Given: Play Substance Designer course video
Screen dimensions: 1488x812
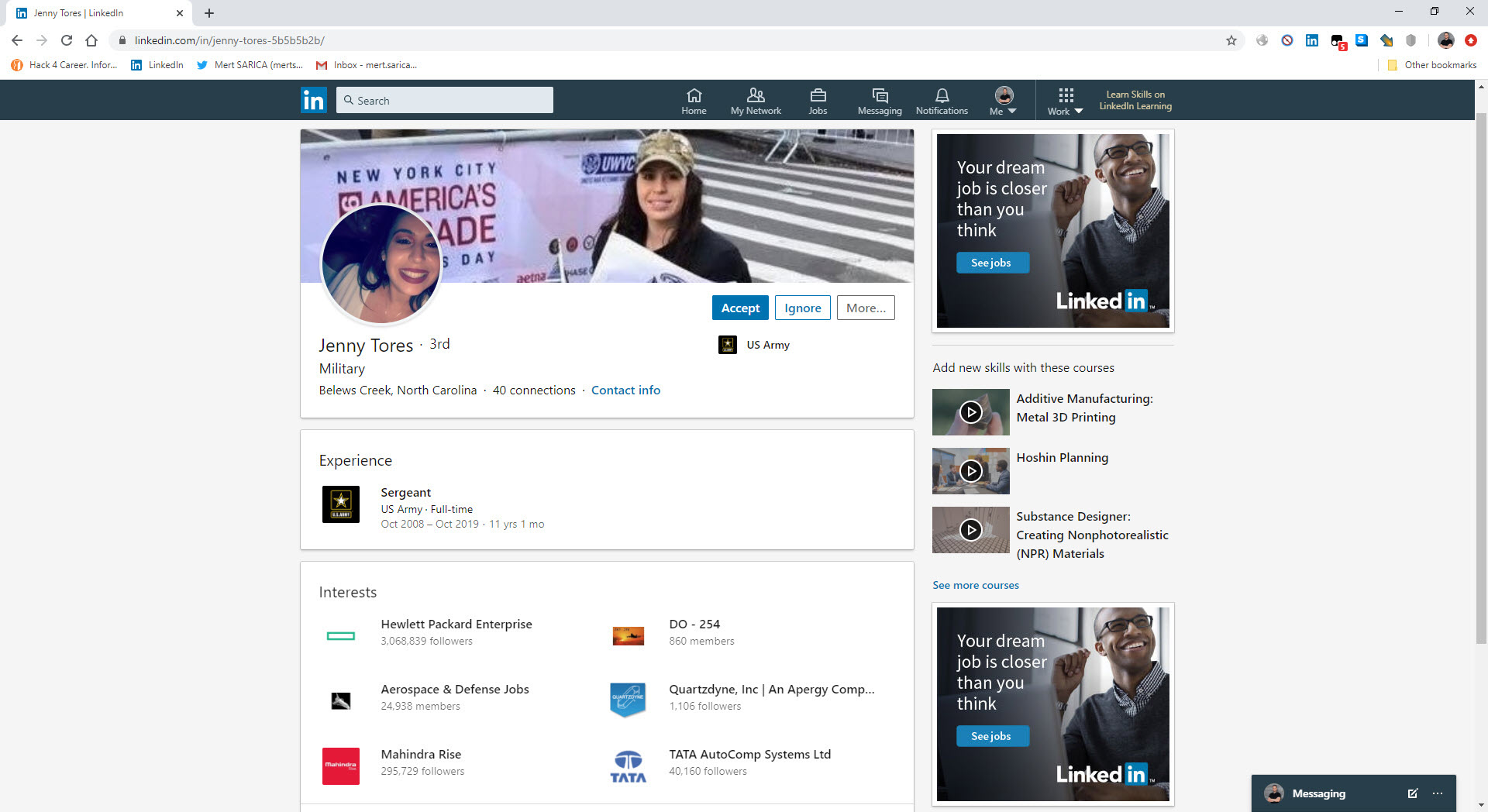Looking at the screenshot, I should tap(970, 530).
